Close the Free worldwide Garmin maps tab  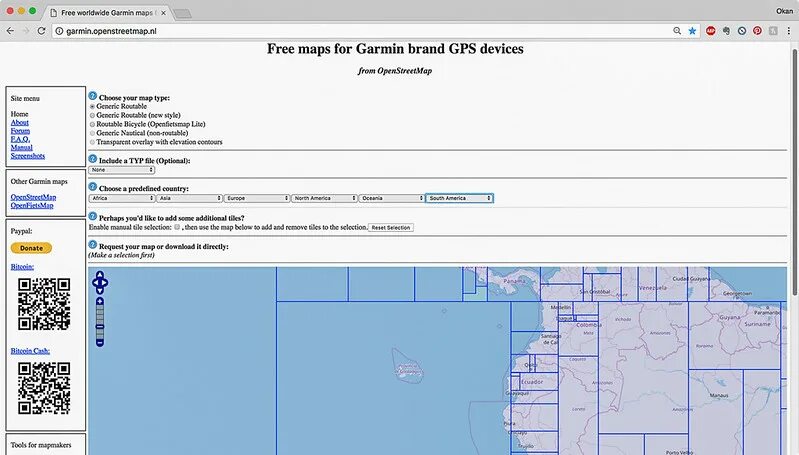(164, 13)
